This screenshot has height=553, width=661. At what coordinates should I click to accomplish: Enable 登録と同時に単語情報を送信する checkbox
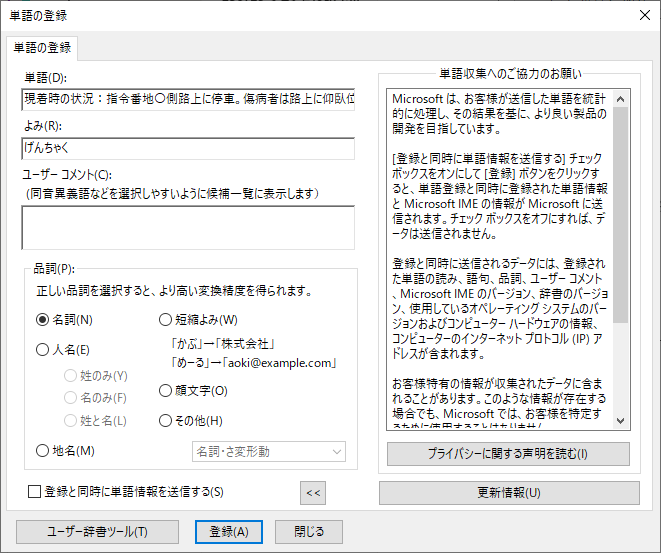click(35, 491)
